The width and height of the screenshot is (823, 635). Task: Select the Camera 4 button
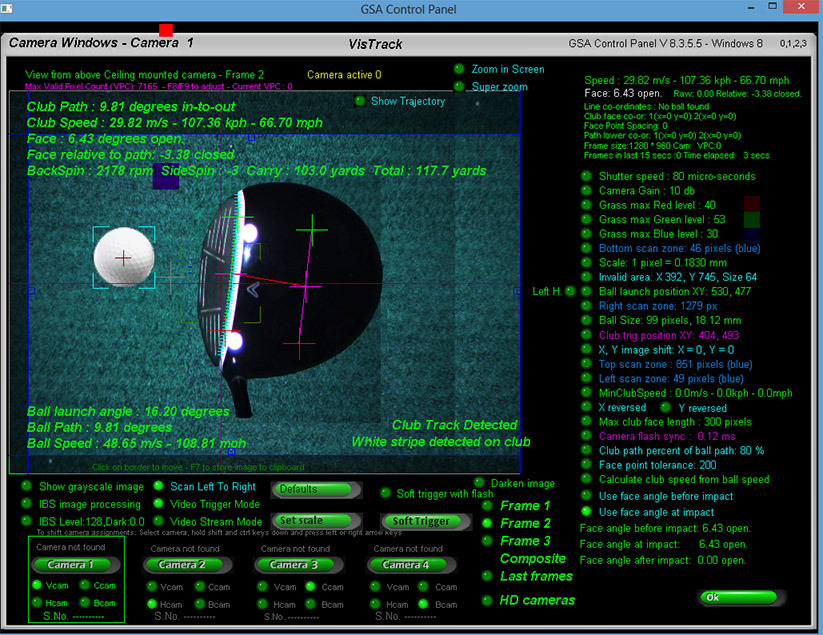coord(411,565)
